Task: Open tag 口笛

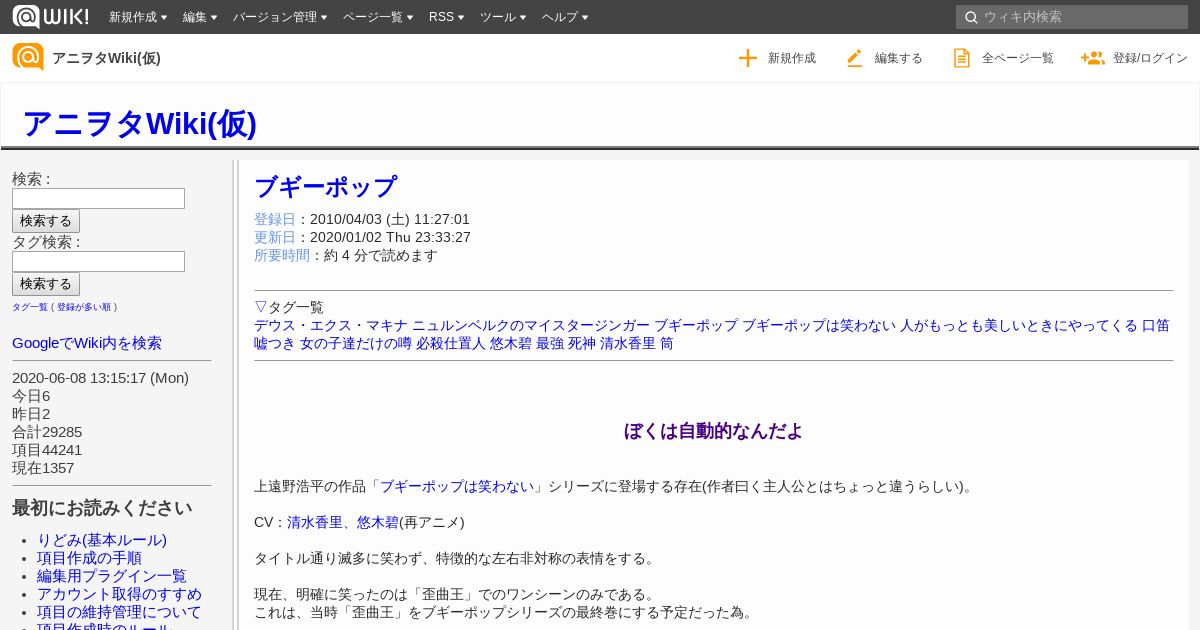Action: pos(1156,325)
